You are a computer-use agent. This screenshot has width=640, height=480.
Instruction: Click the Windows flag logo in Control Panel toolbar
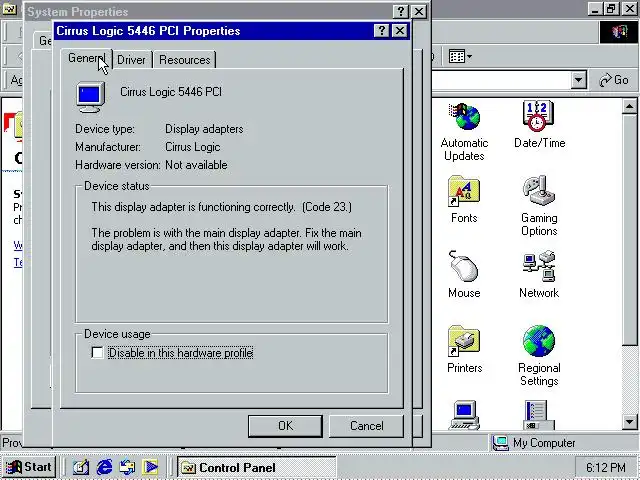619,32
